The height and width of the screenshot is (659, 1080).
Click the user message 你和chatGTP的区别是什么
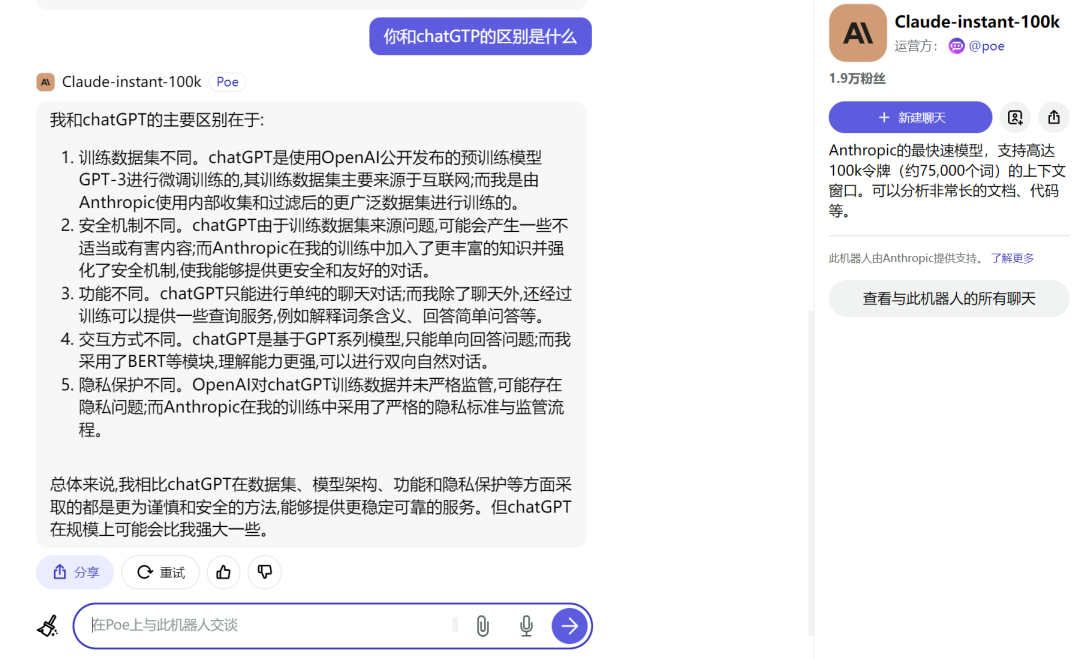coord(480,36)
